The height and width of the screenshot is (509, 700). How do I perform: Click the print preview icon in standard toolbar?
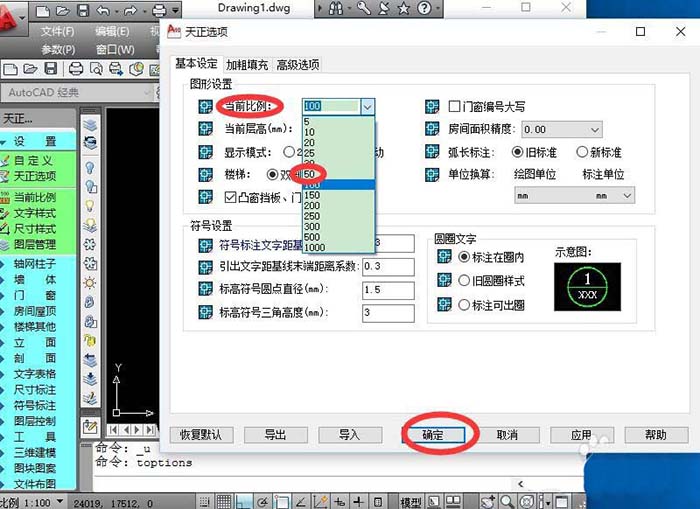tap(96, 69)
